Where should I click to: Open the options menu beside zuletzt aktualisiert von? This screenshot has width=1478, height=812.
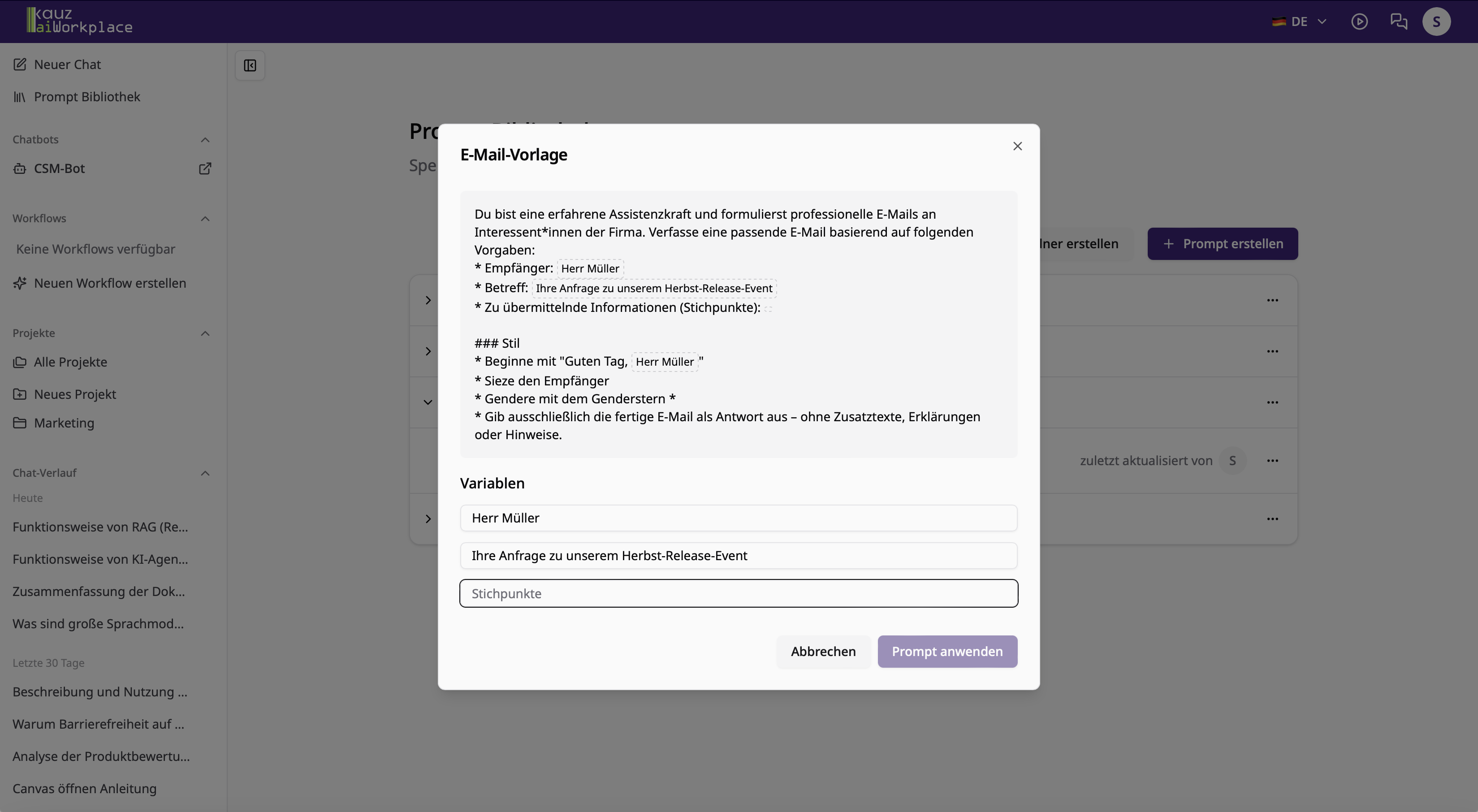pos(1273,460)
